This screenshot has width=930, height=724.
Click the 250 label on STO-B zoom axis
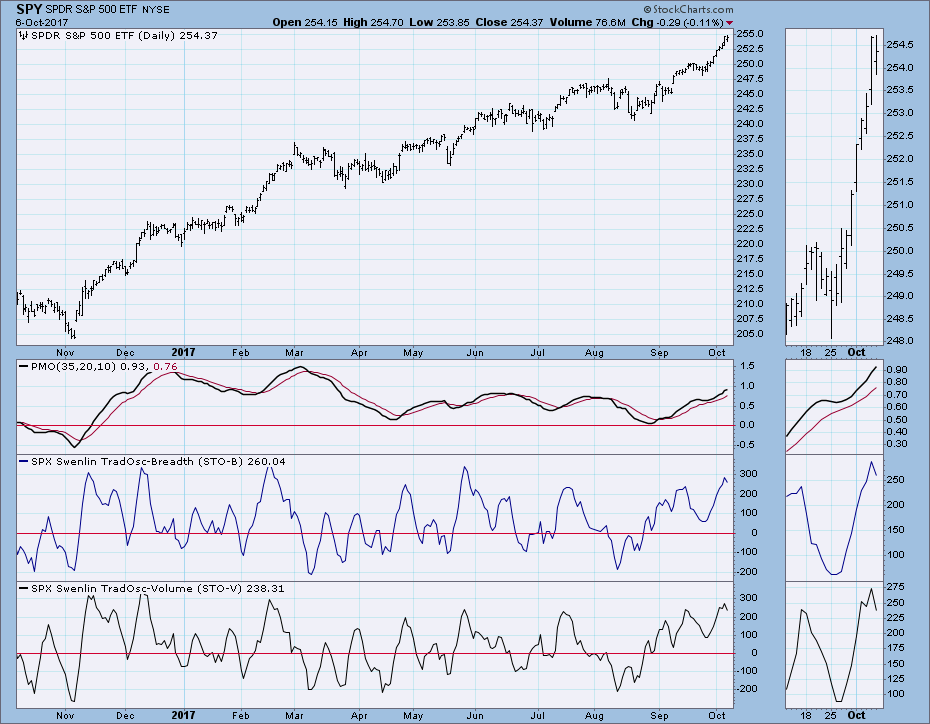point(896,480)
